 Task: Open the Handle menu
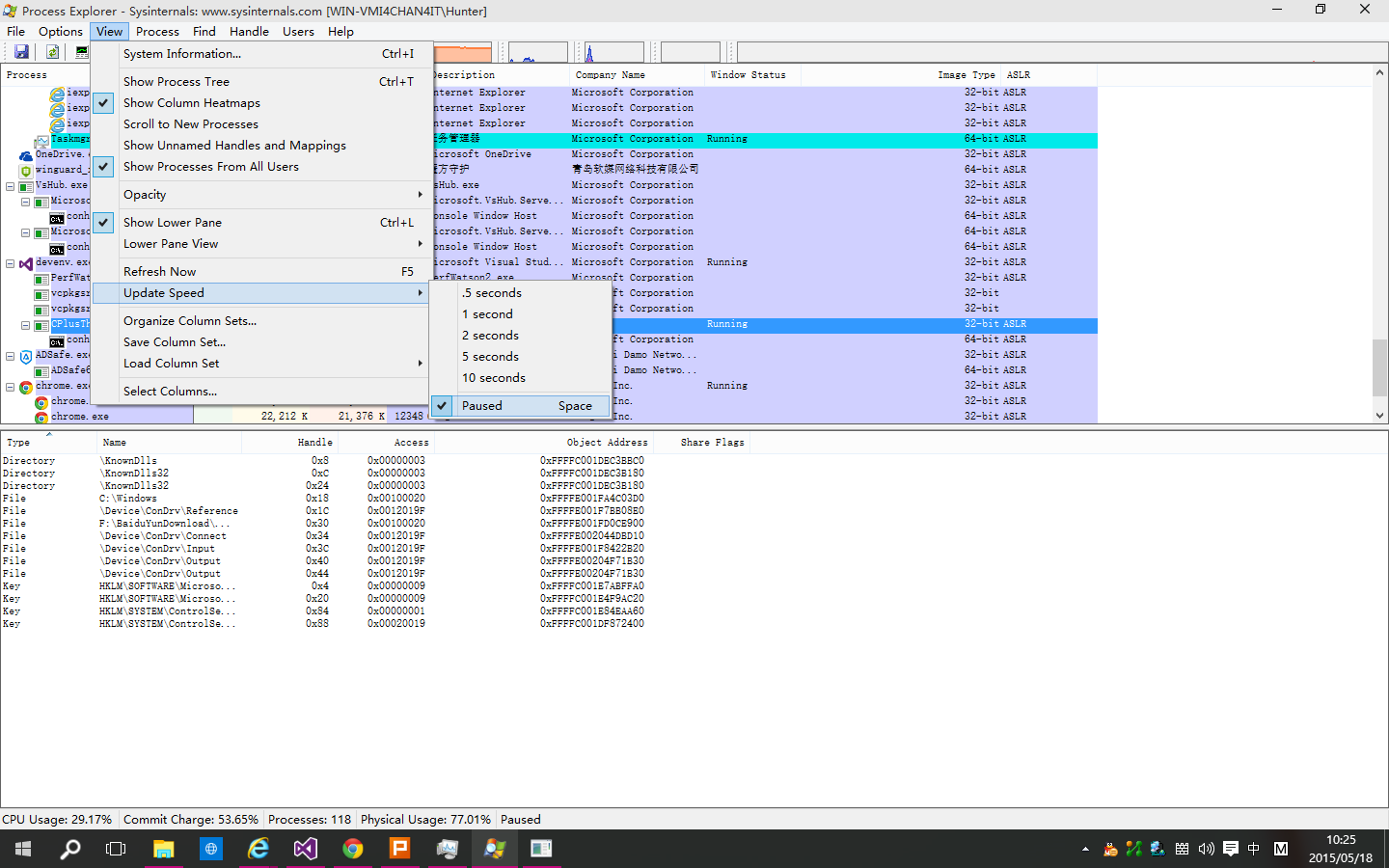[x=249, y=31]
